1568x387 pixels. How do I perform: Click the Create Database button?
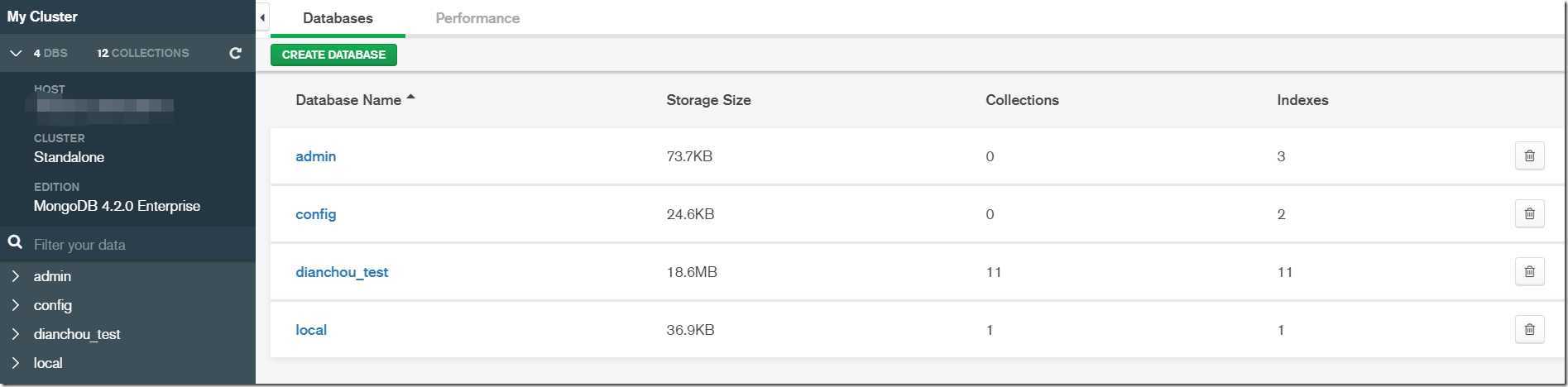pos(333,55)
